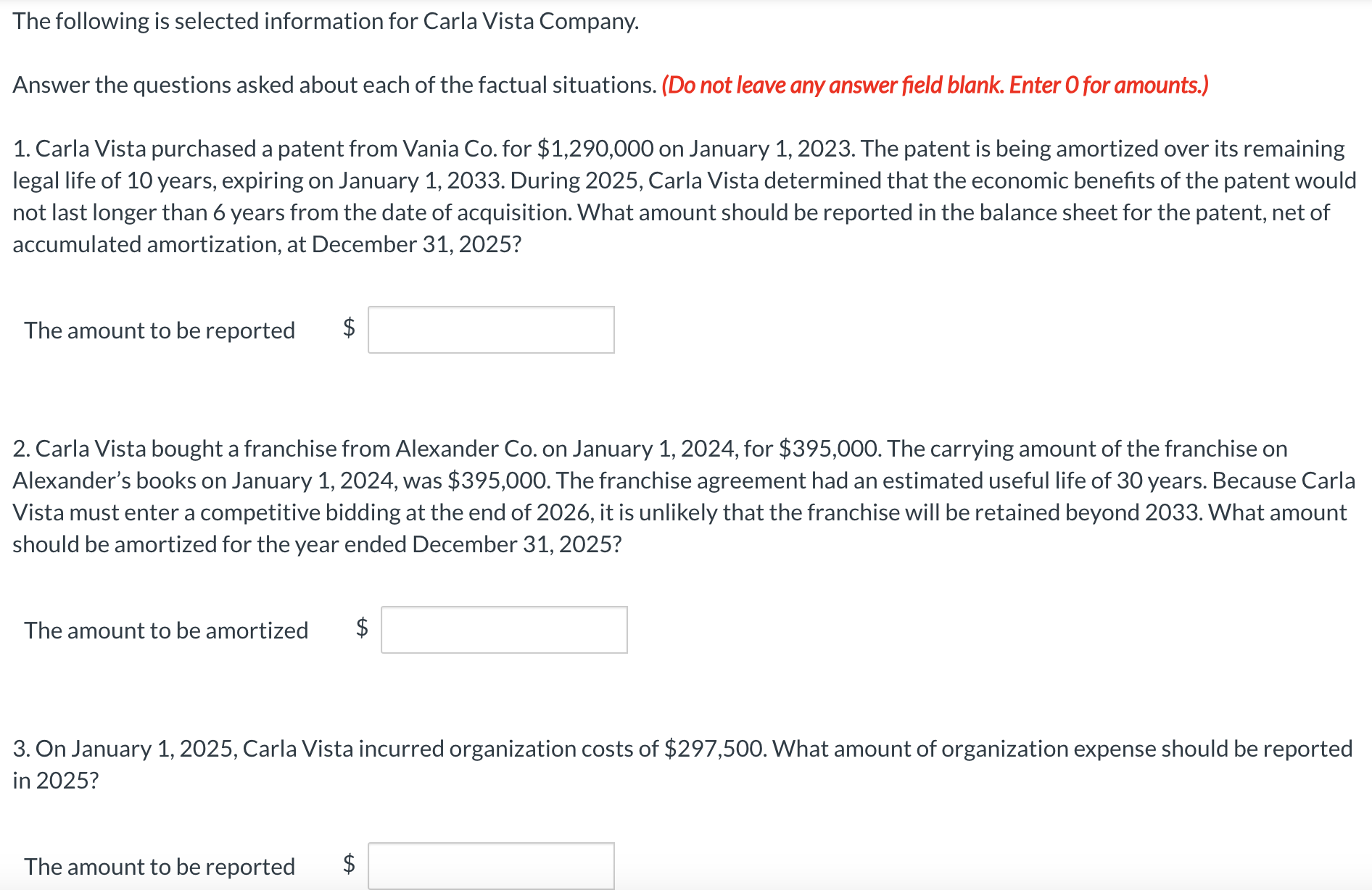This screenshot has width=1372, height=890.
Task: Select the 'The amount to be reported' label for question 3
Action: 160,866
